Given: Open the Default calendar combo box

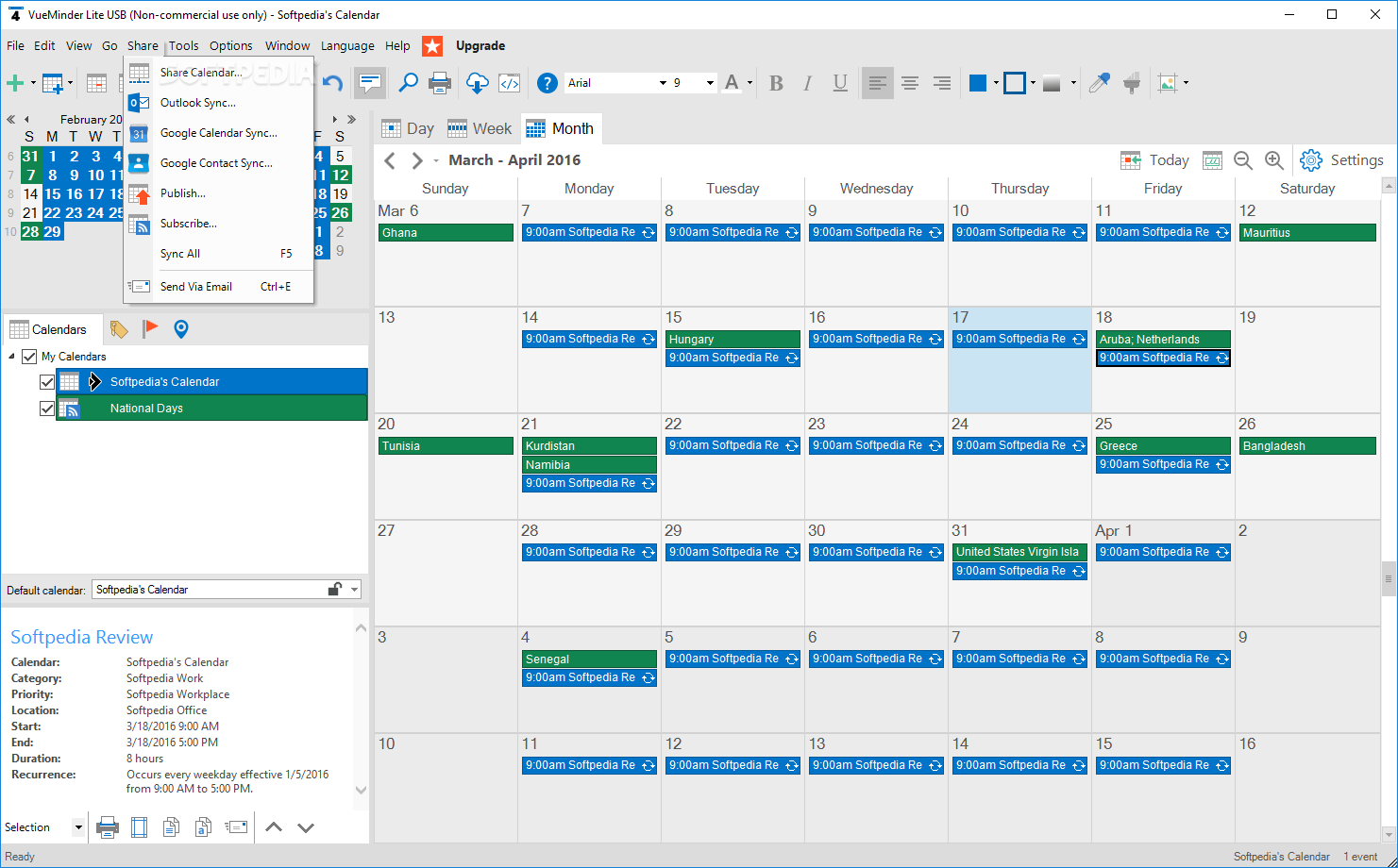Looking at the screenshot, I should click(227, 590).
